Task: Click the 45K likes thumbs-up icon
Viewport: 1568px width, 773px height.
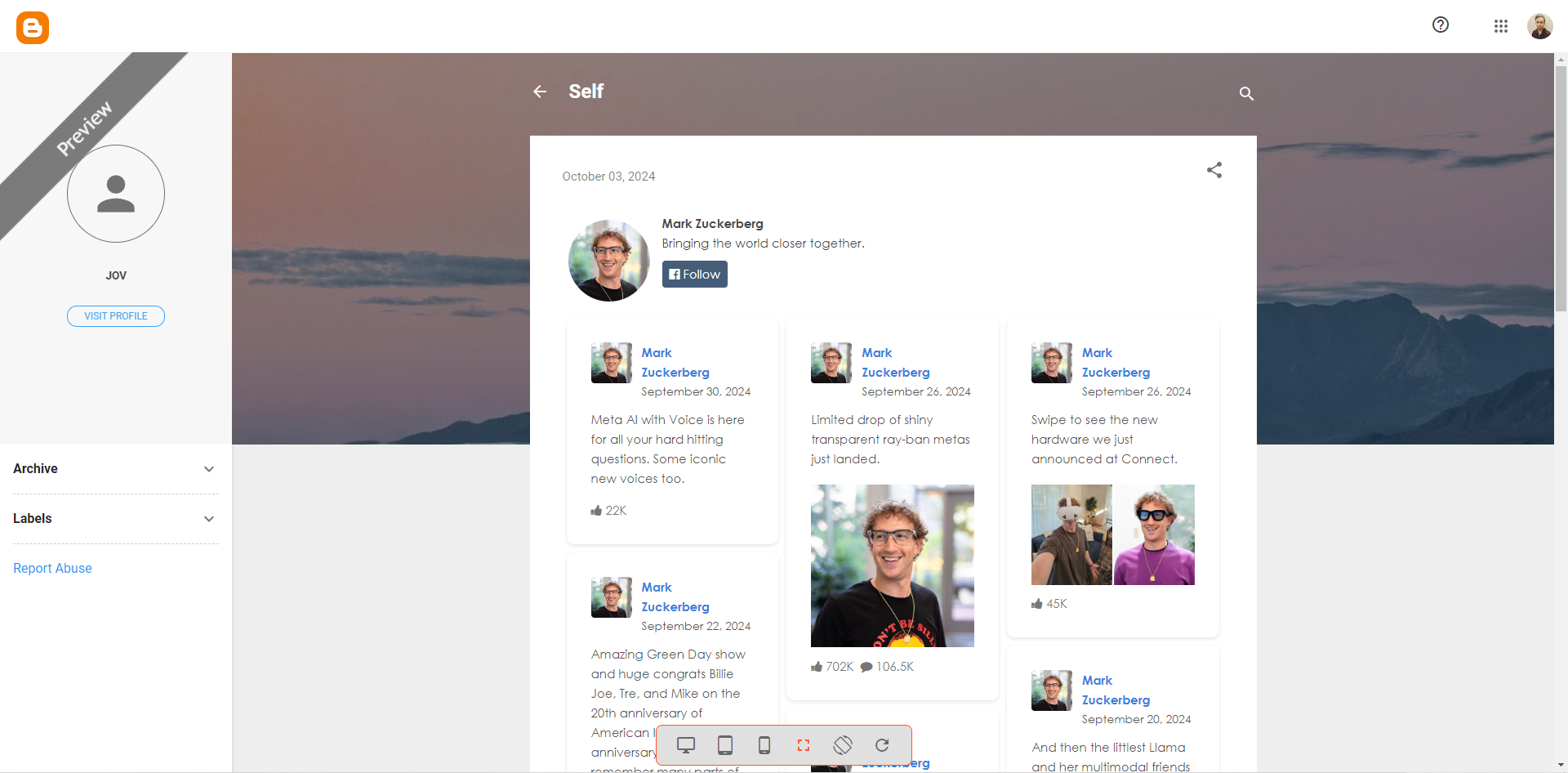Action: (1037, 604)
